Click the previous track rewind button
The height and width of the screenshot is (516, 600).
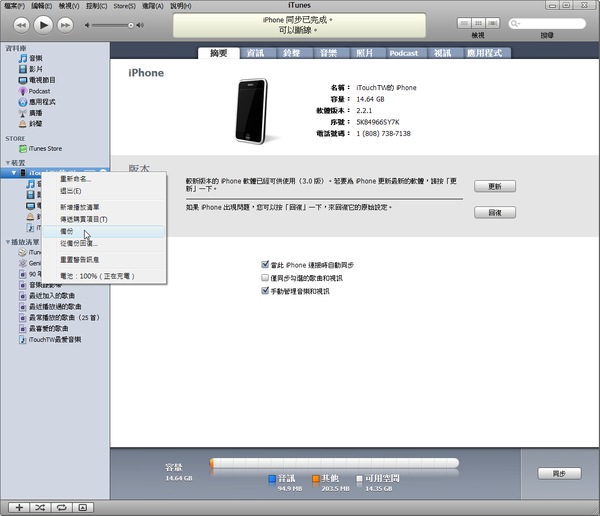pyautogui.click(x=21, y=26)
